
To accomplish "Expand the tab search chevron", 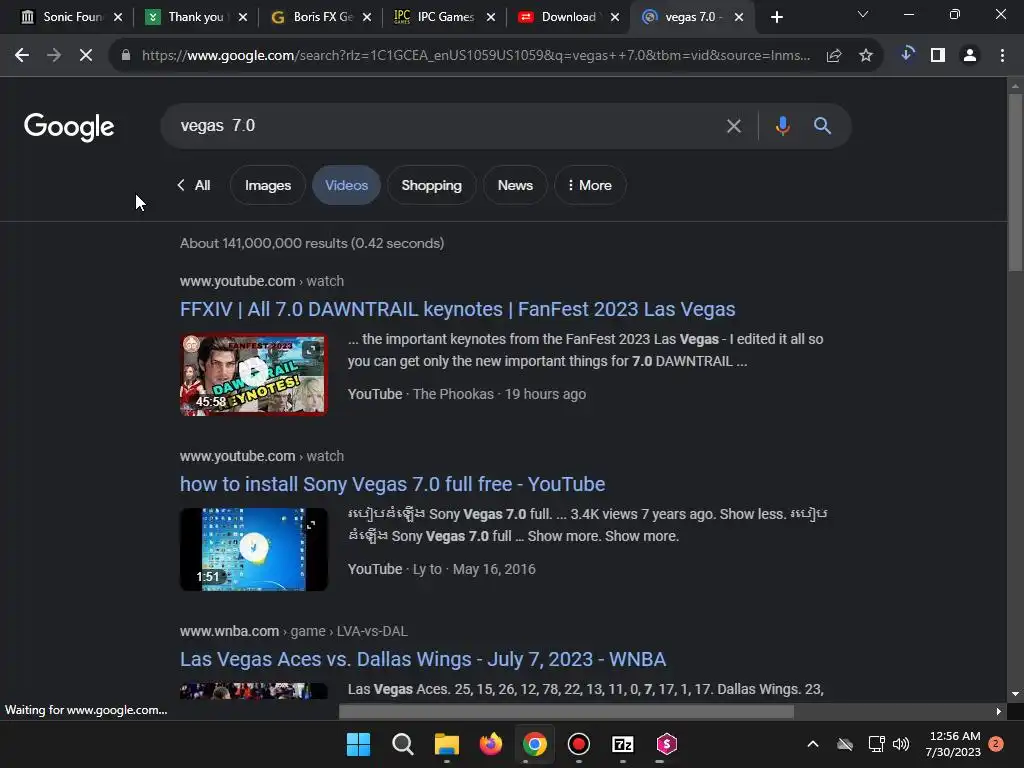I will [x=863, y=14].
